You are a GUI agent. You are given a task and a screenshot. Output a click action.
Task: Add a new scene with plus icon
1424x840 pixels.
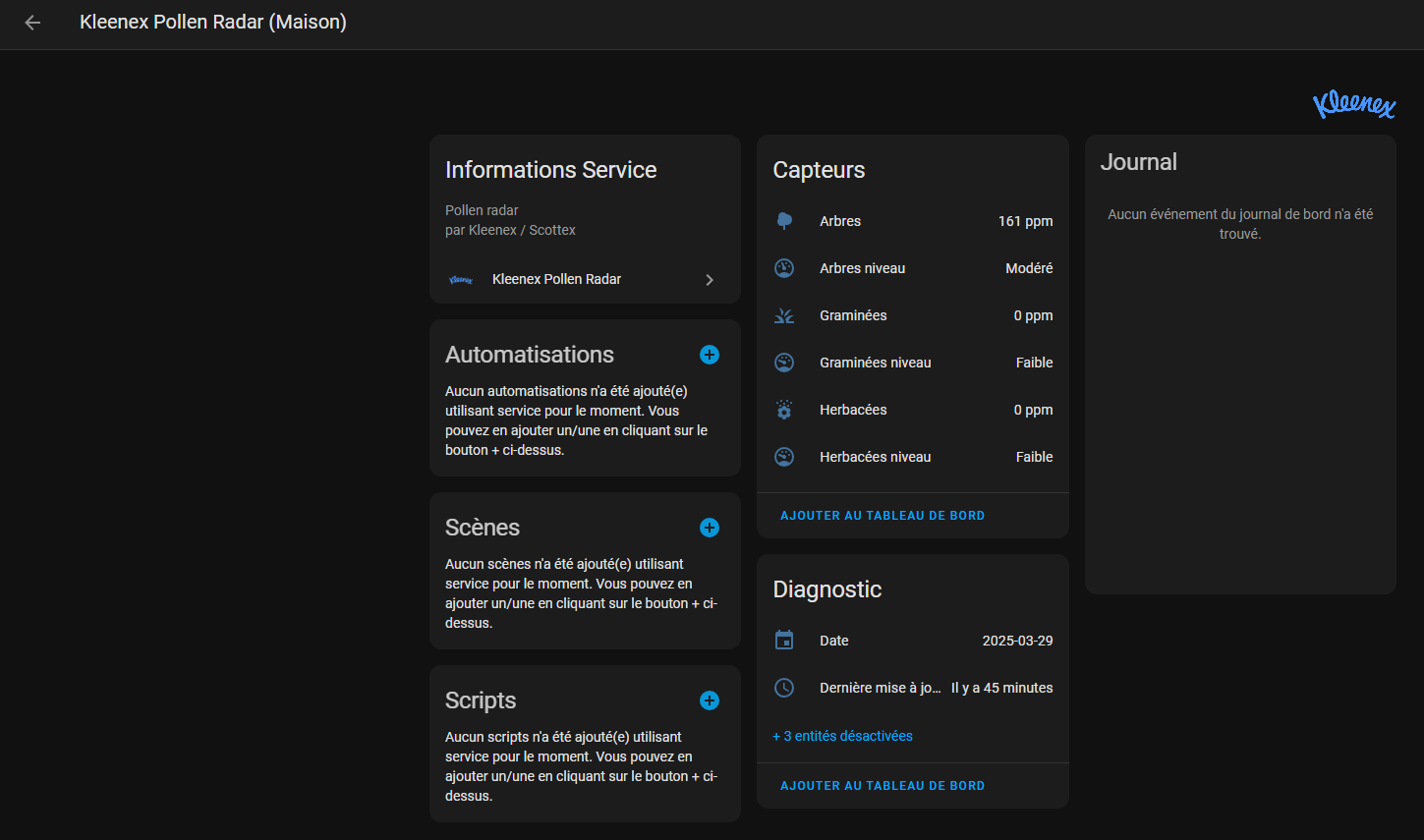pos(710,528)
